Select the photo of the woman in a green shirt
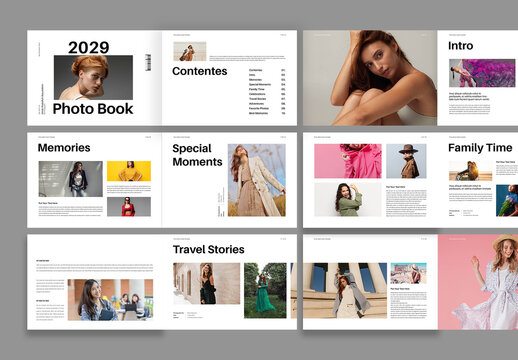The height and width of the screenshot is (360, 518). [x=348, y=199]
